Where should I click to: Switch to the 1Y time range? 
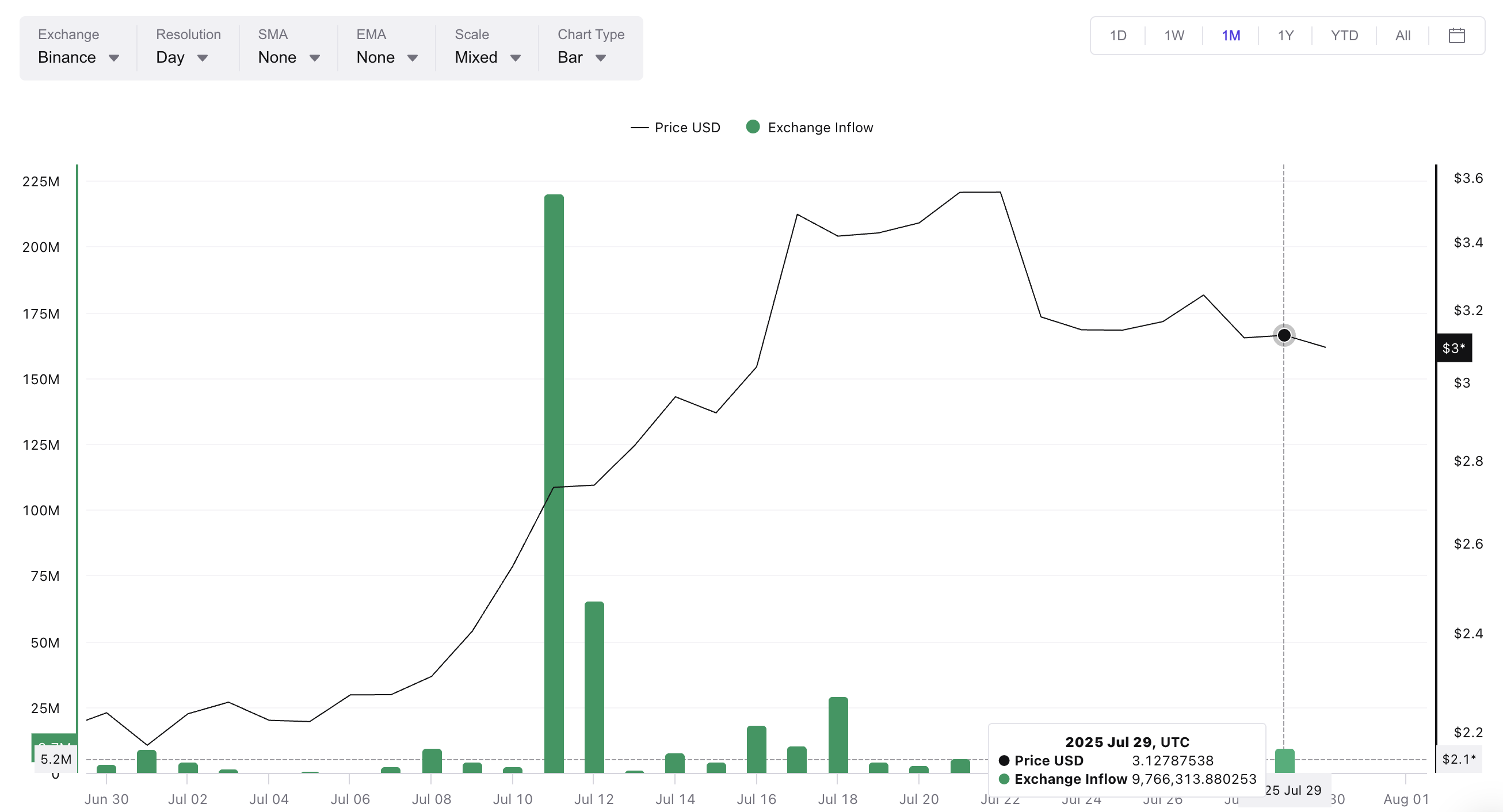(1285, 36)
